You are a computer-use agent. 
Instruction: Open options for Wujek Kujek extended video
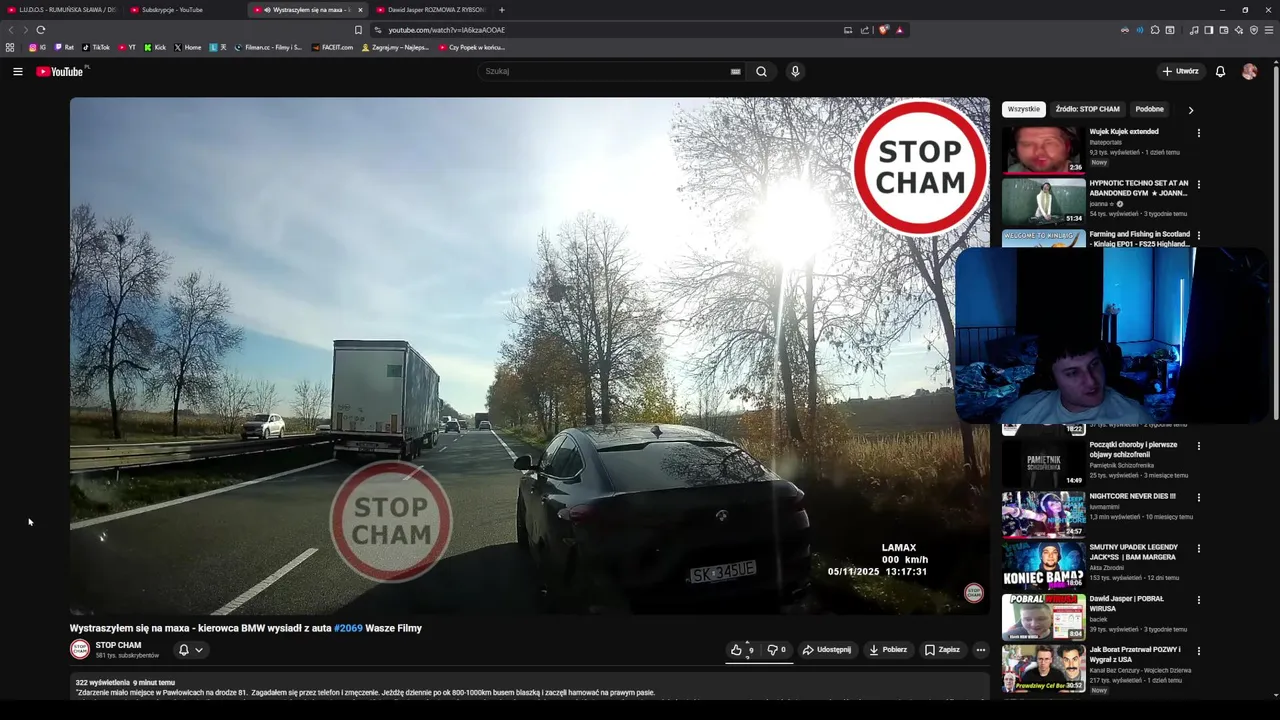click(x=1198, y=133)
